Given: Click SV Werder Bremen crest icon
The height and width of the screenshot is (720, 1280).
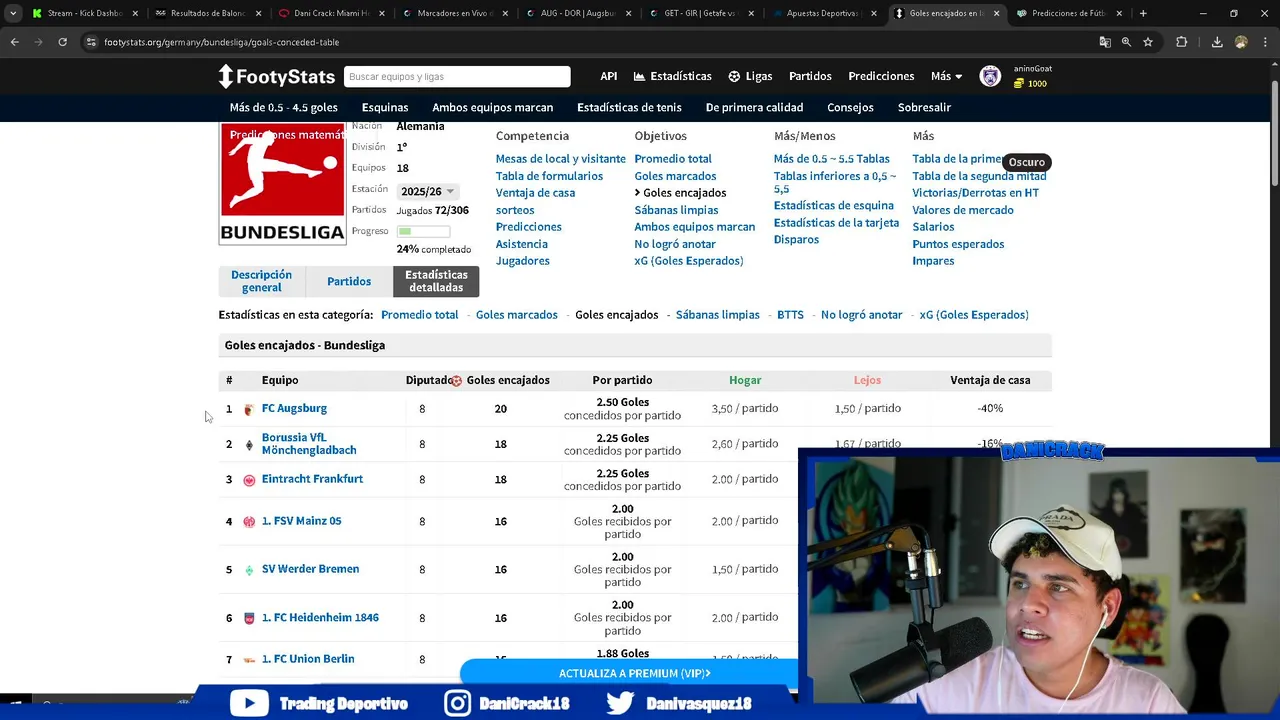Looking at the screenshot, I should pyautogui.click(x=249, y=570).
